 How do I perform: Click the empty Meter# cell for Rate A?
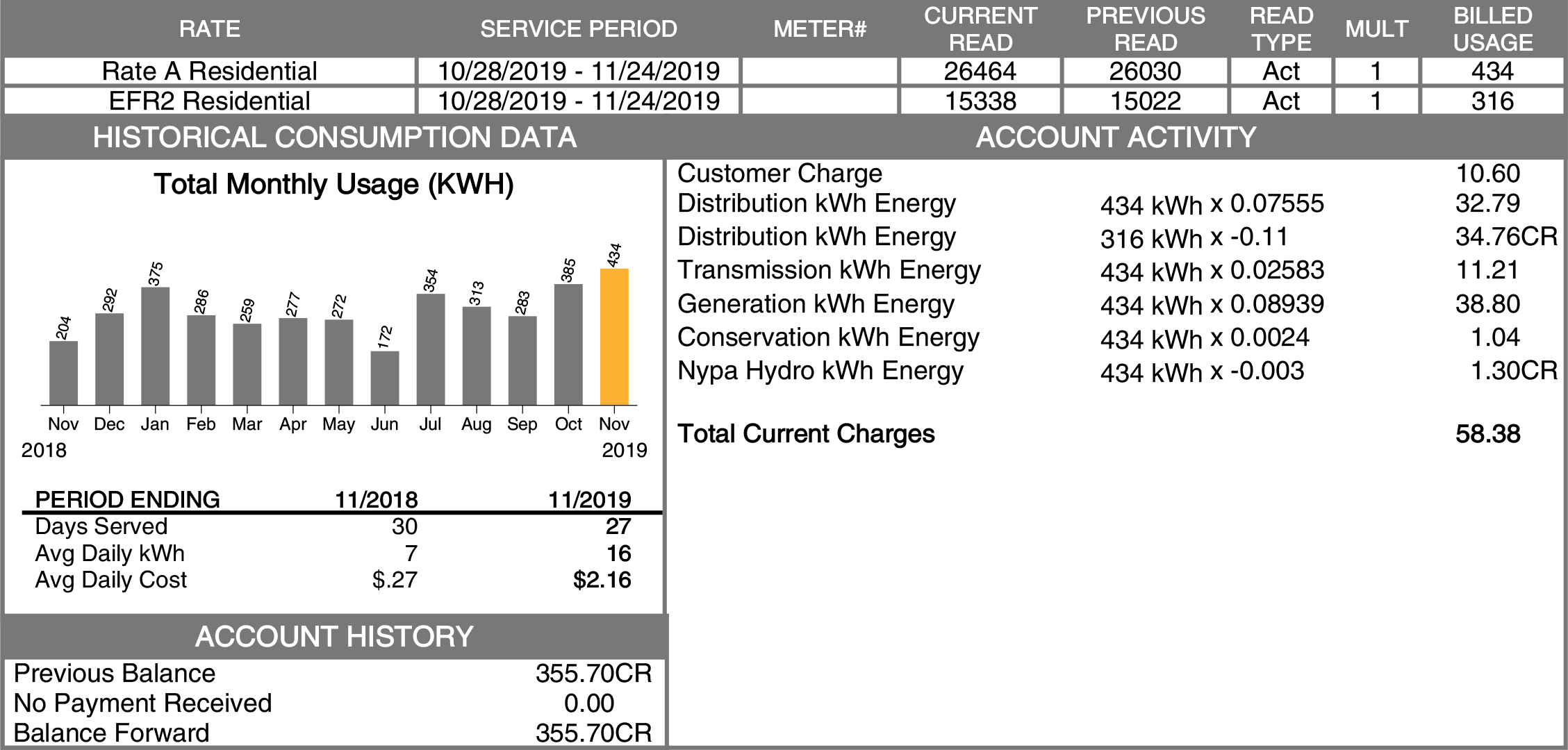(x=820, y=72)
